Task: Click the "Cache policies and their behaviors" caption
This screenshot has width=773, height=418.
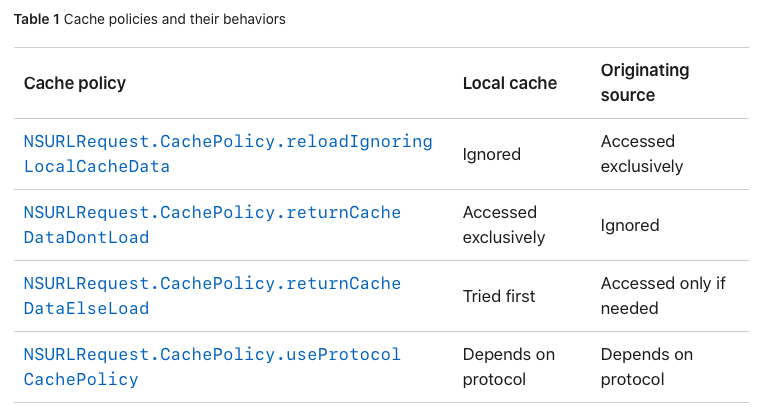Action: pos(174,20)
